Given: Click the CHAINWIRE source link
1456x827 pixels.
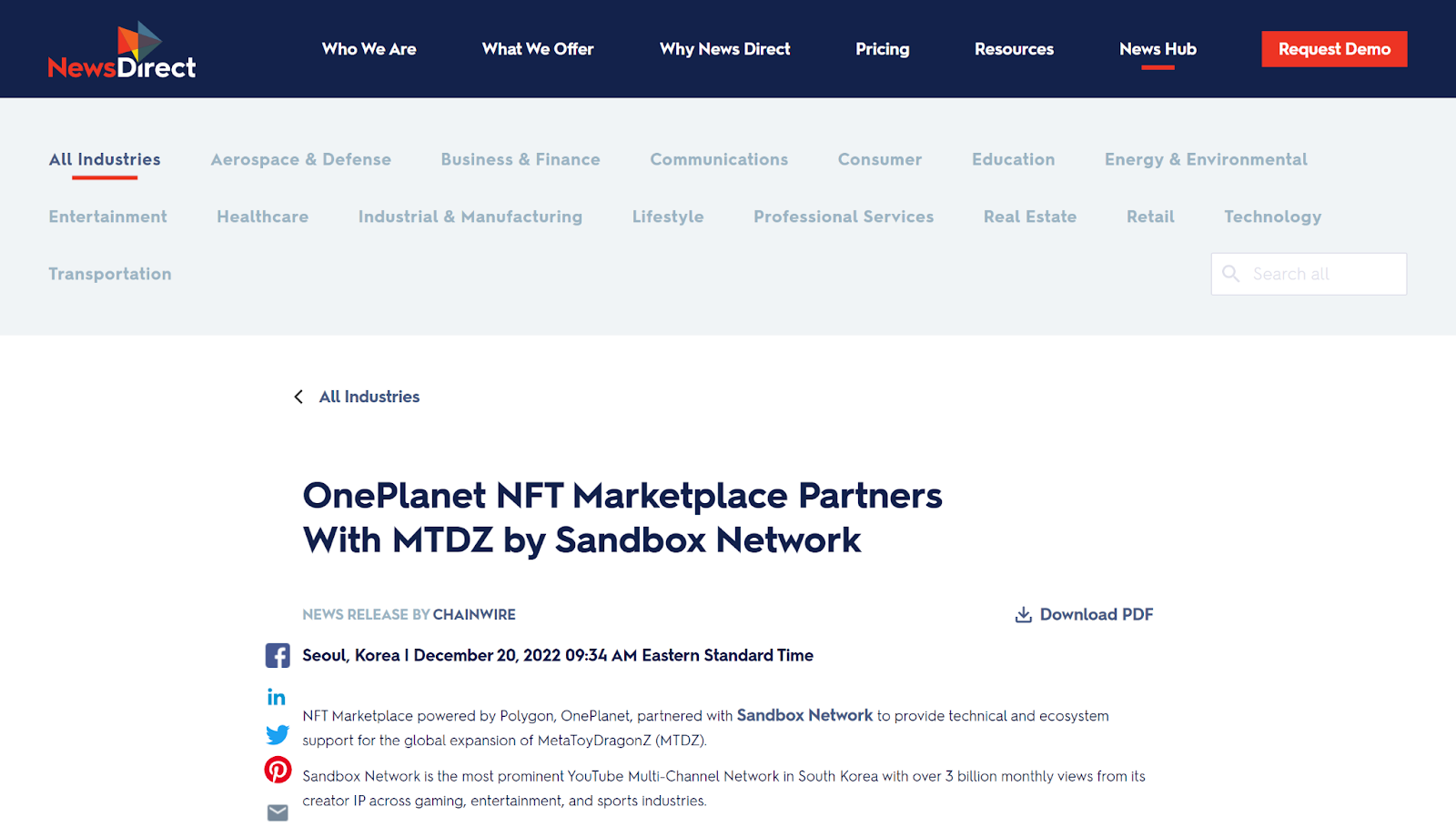Looking at the screenshot, I should tap(474, 615).
